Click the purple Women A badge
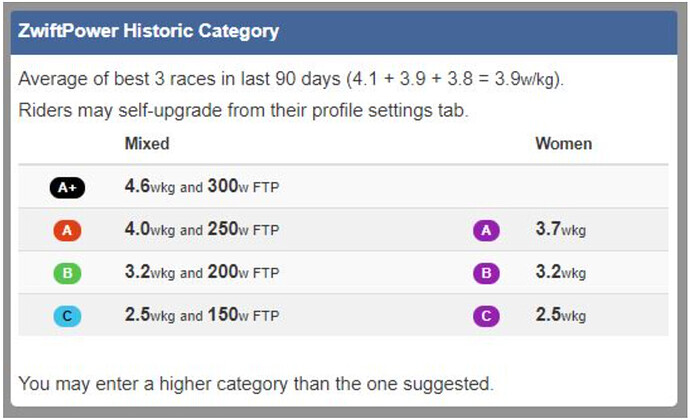The height and width of the screenshot is (420, 690). coord(486,230)
